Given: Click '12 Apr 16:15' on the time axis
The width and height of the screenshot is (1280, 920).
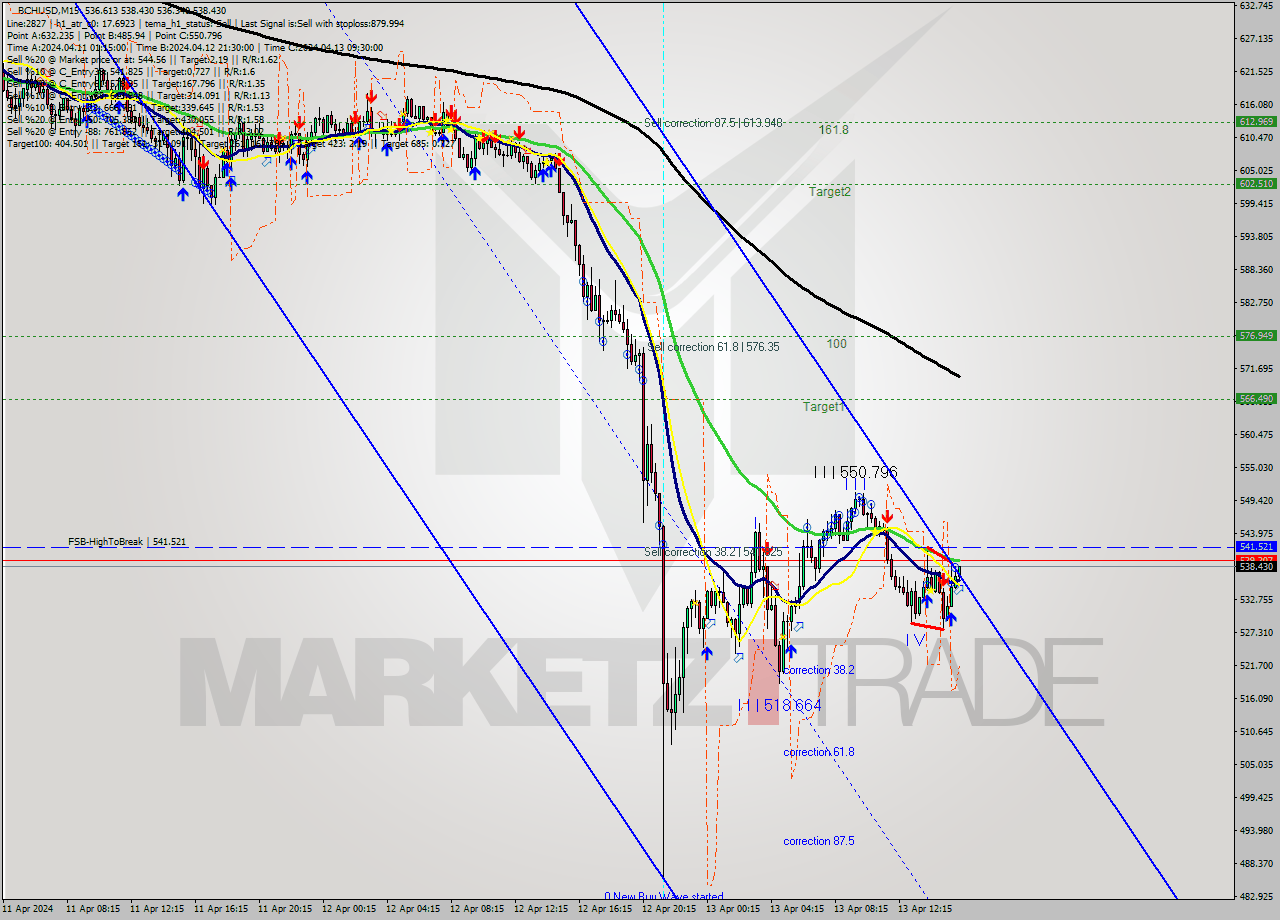Looking at the screenshot, I should click(x=605, y=910).
